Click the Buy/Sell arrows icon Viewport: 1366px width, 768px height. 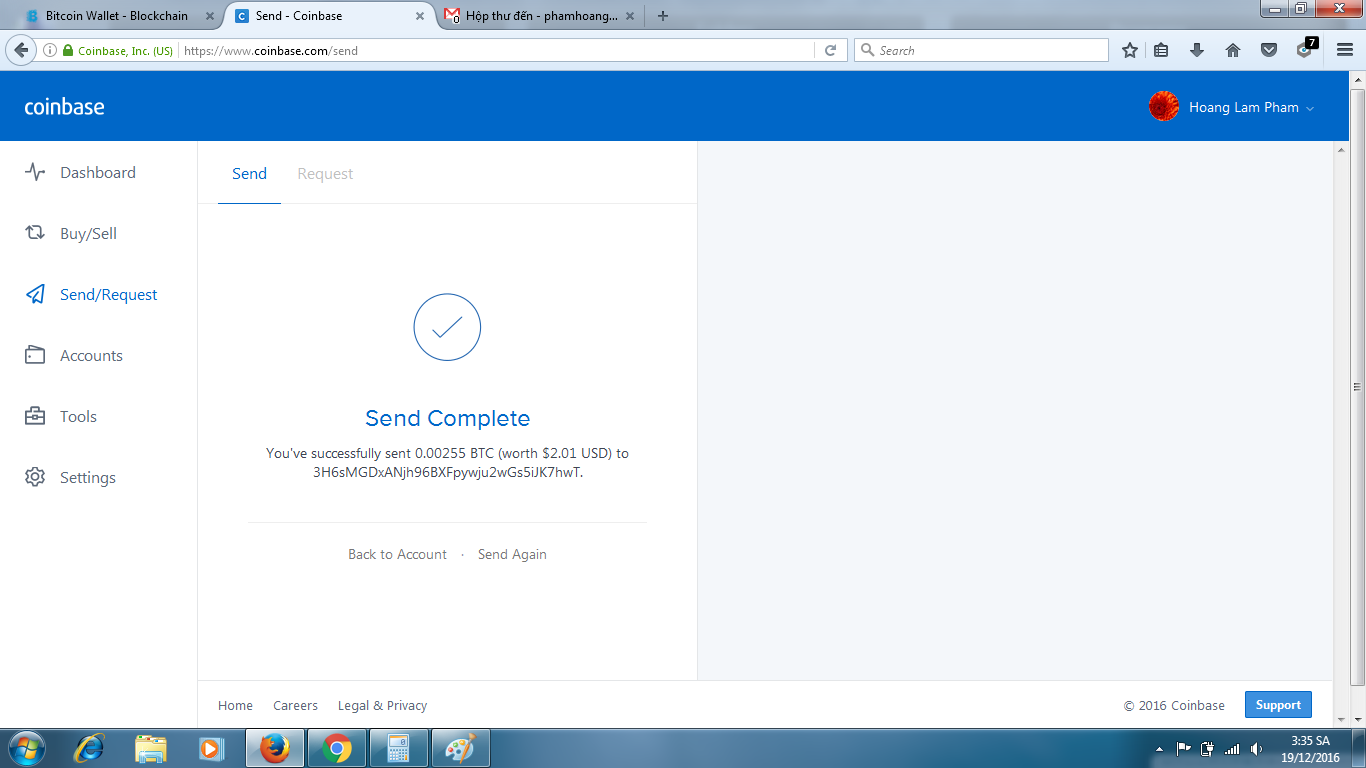[35, 233]
